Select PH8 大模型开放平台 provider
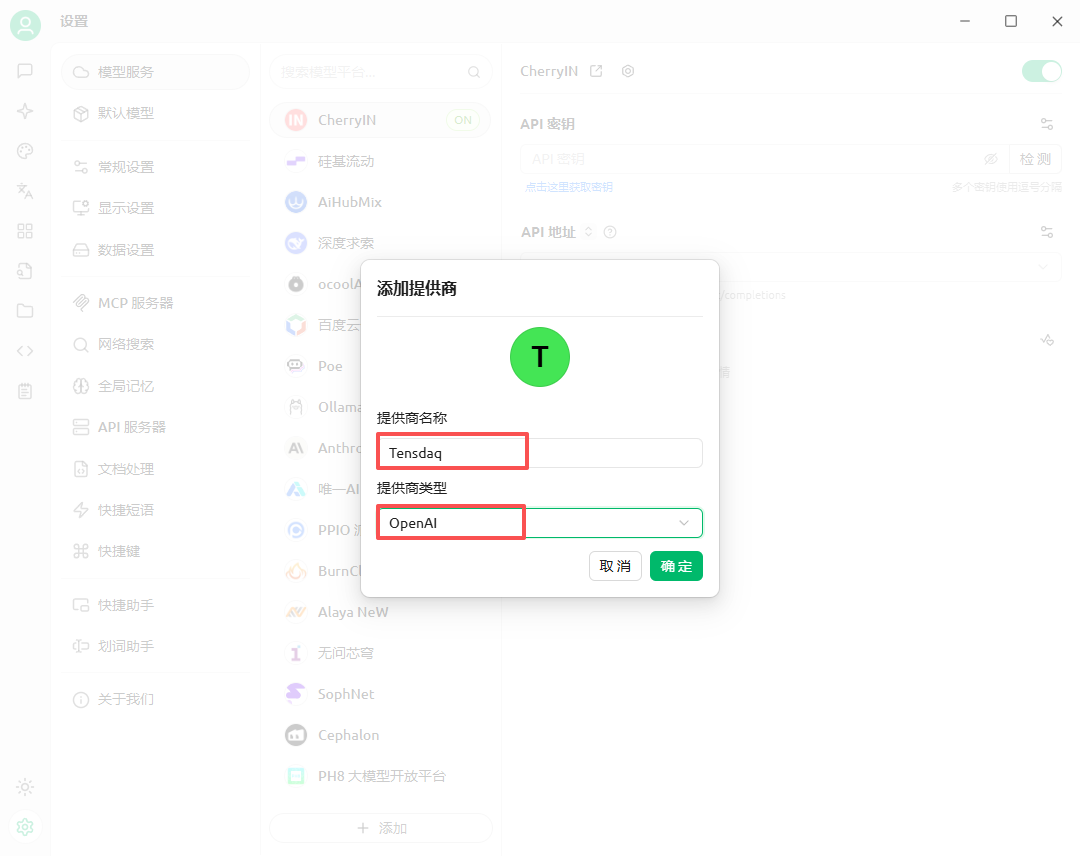 (380, 776)
